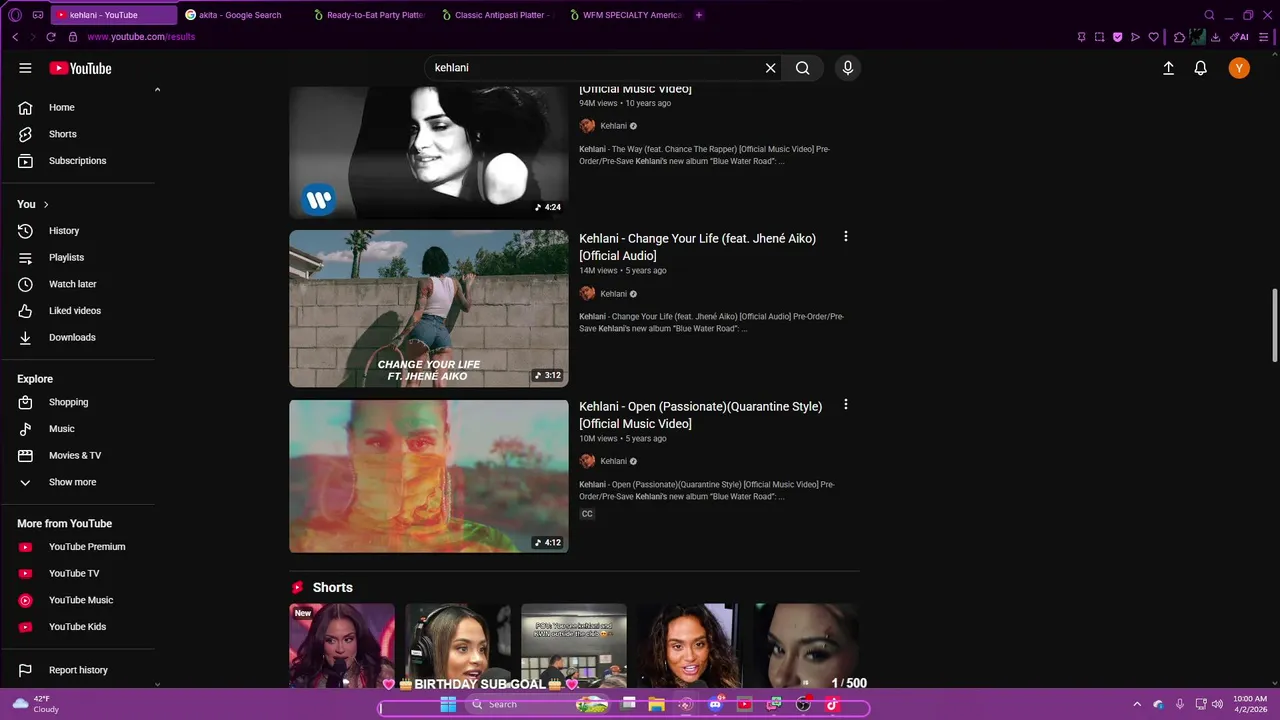The image size is (1280, 720).
Task: Open History in the sidebar
Action: (x=80, y=230)
